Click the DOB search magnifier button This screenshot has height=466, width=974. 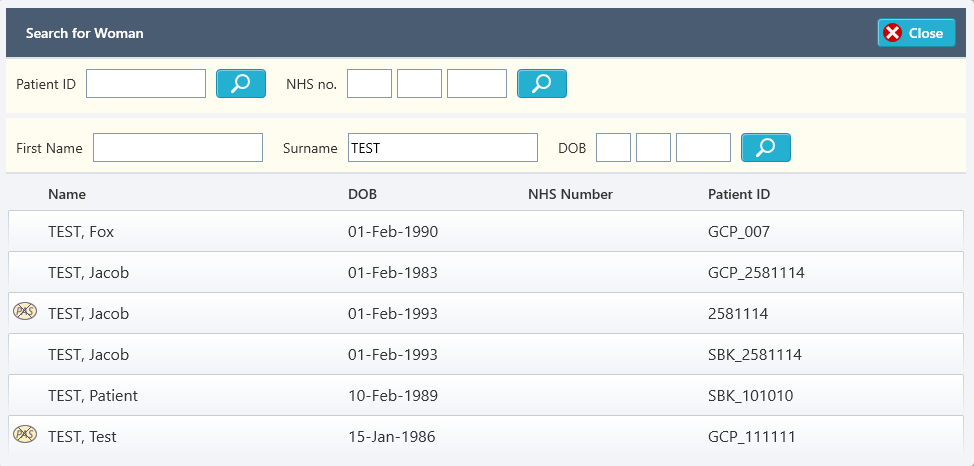coord(765,148)
